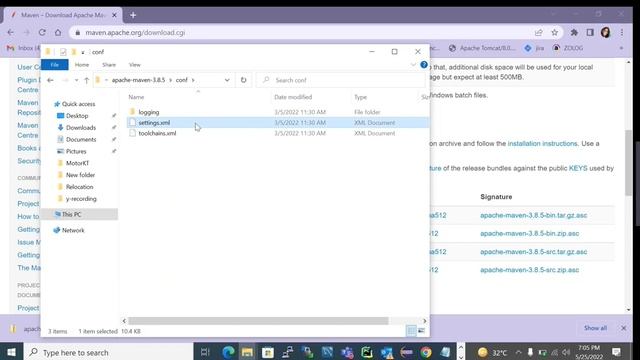The height and width of the screenshot is (360, 640).
Task: Click scroll right arrow in Explorer
Action: tap(424, 321)
